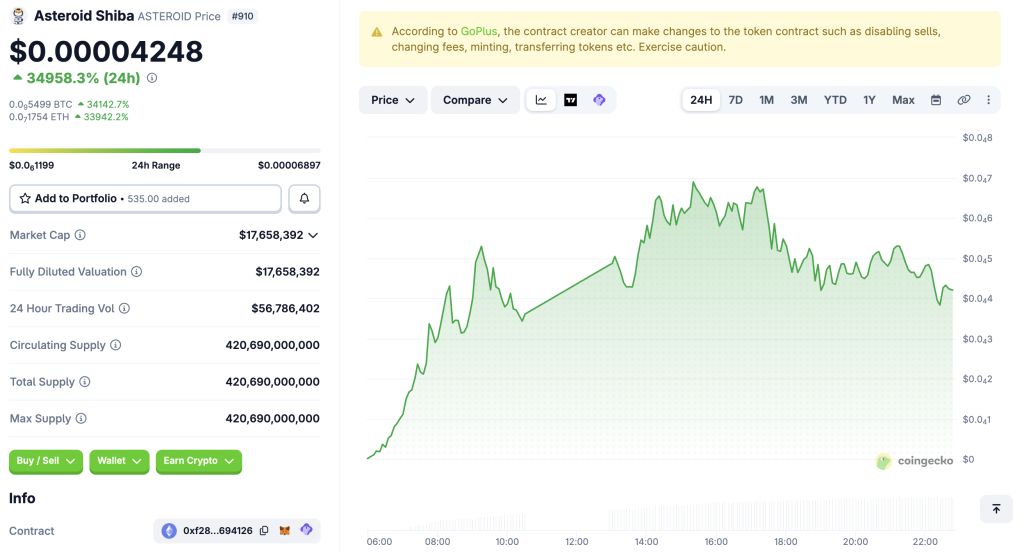Open the chart's three-dot more options
The width and height of the screenshot is (1024, 552).
click(x=989, y=100)
